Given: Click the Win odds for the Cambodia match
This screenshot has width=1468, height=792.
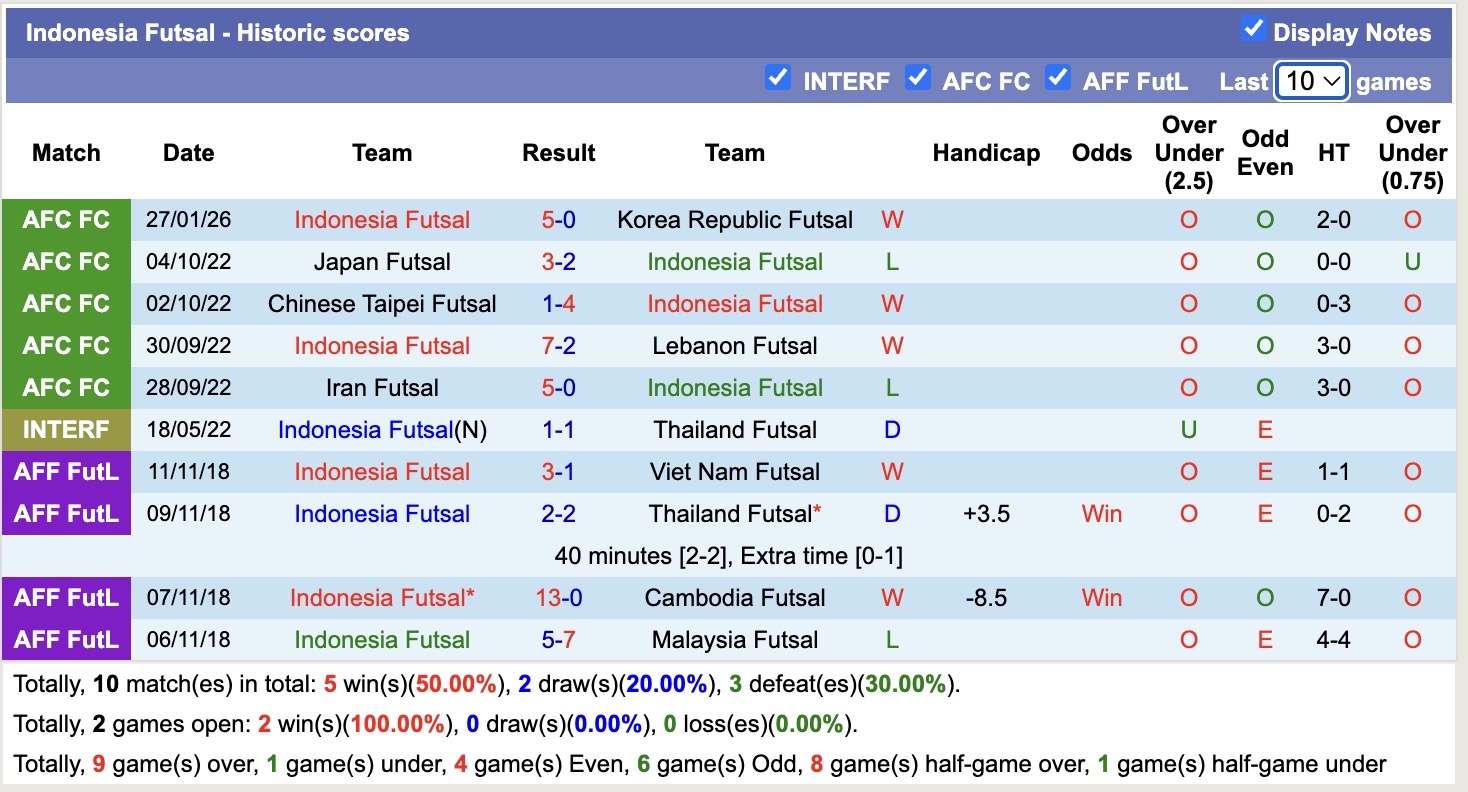Looking at the screenshot, I should click(1101, 597).
